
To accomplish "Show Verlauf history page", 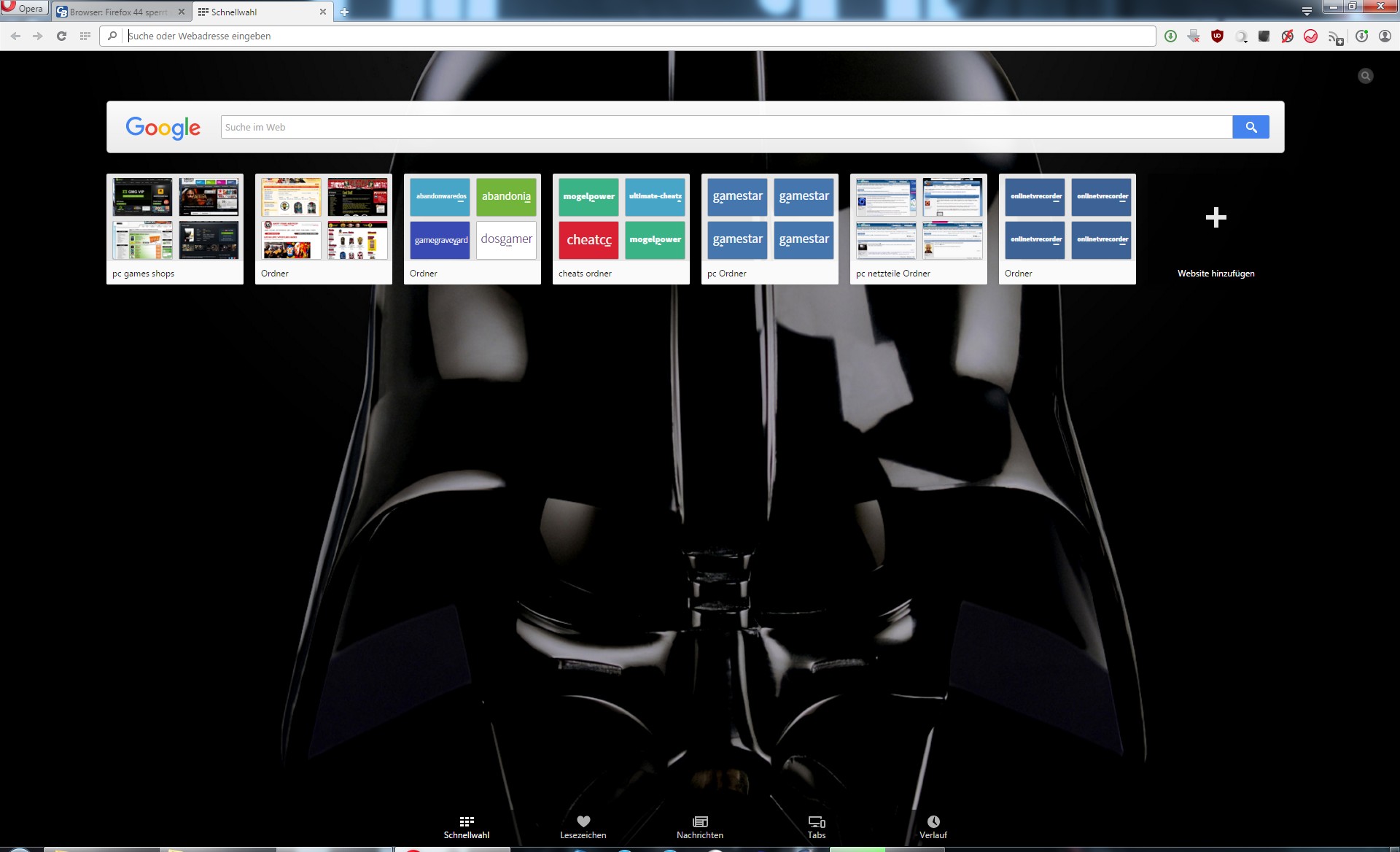I will click(933, 826).
